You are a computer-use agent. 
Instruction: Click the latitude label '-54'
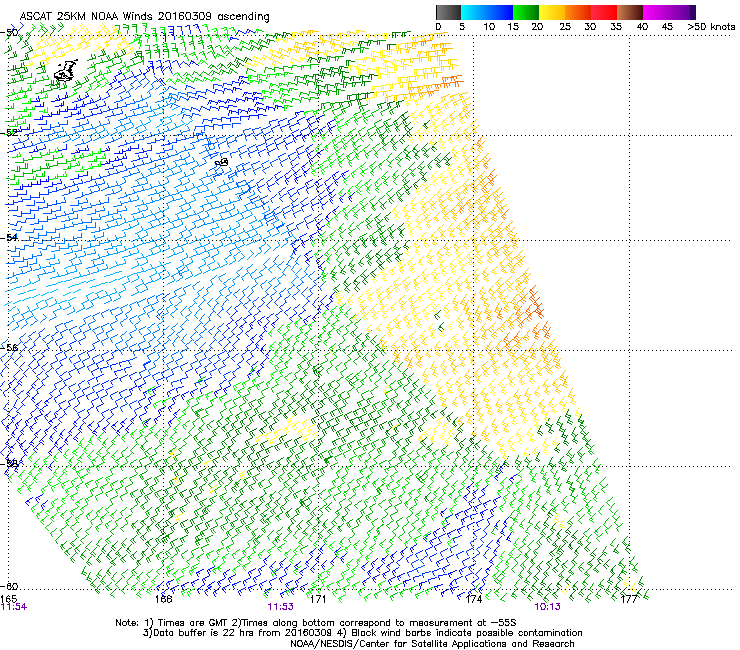tap(9, 237)
